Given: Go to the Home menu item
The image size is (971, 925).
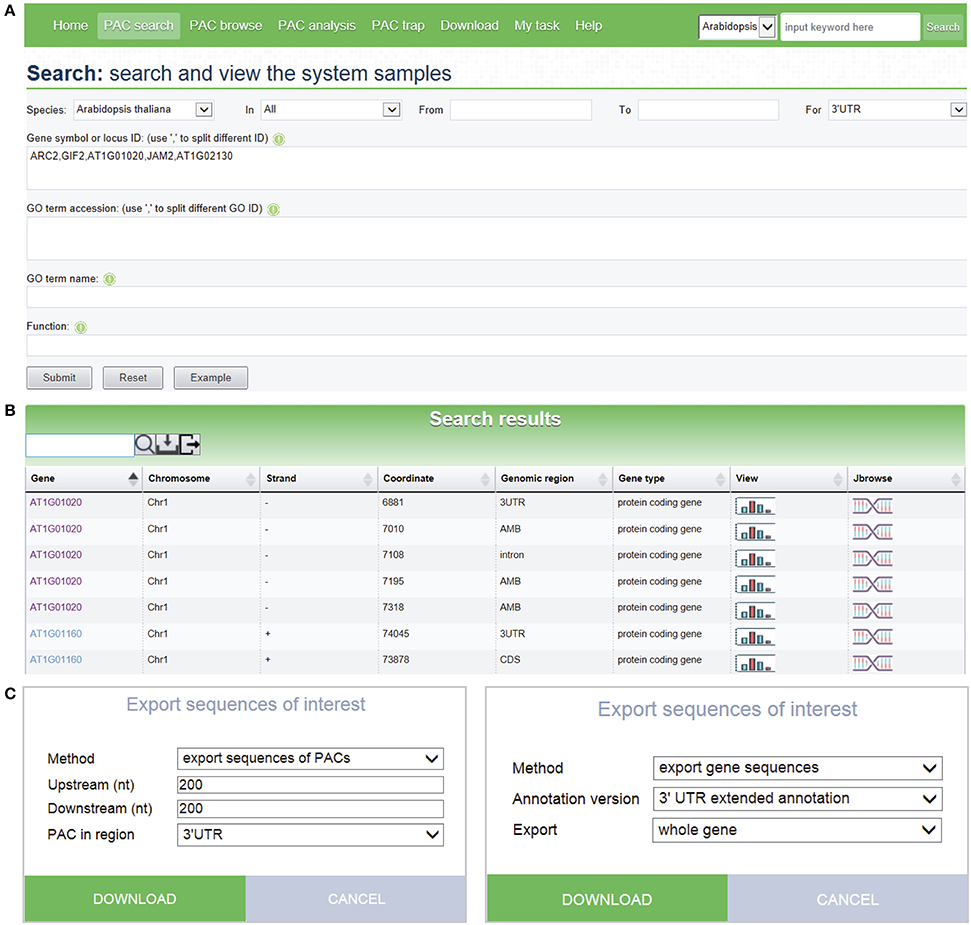Looking at the screenshot, I should 71,26.
